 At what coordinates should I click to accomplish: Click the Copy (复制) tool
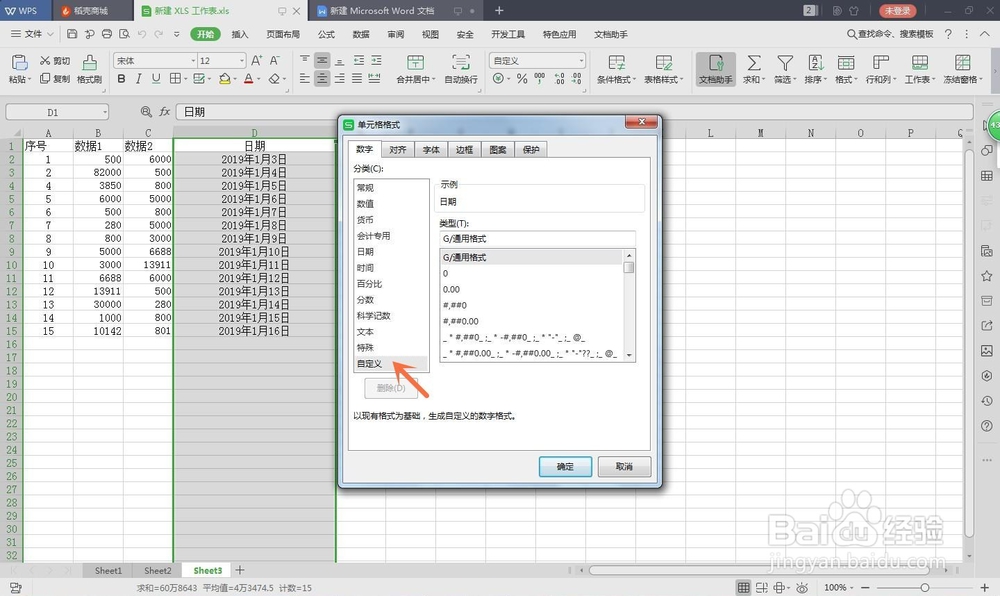pos(55,78)
